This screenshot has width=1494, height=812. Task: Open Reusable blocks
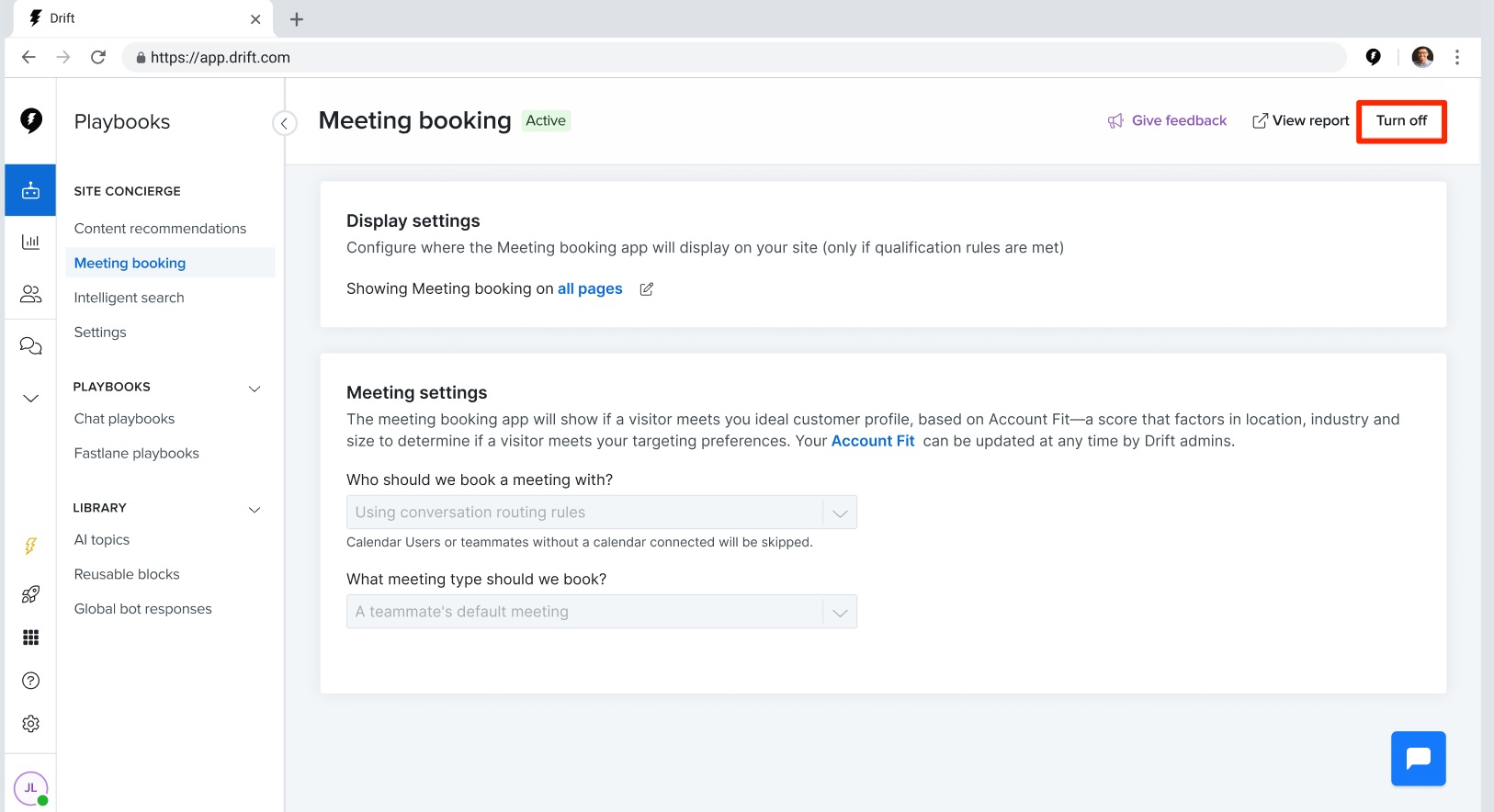(127, 575)
